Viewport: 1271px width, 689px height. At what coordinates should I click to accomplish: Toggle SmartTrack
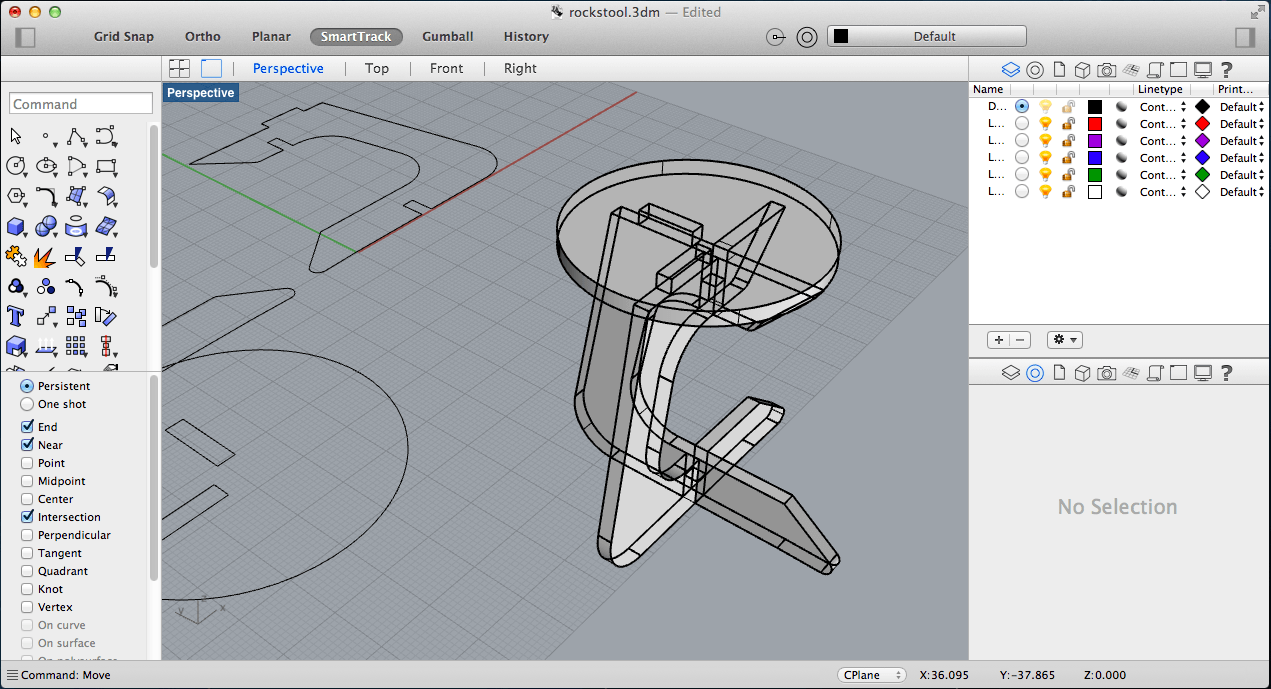point(356,37)
